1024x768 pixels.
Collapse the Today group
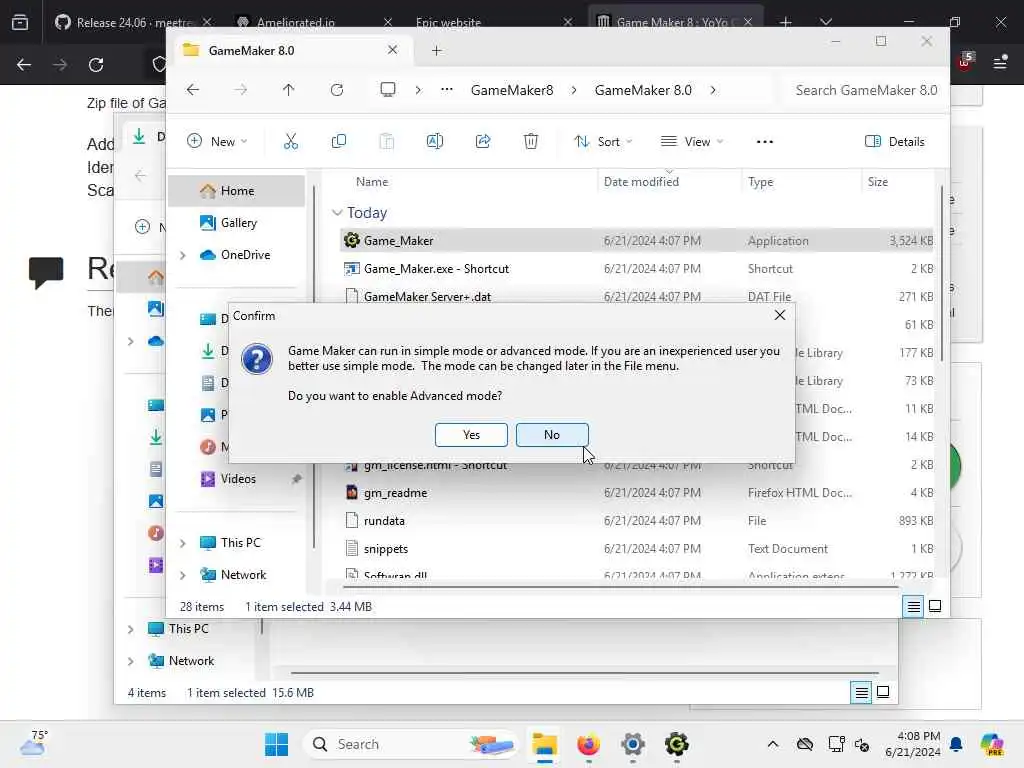[337, 213]
